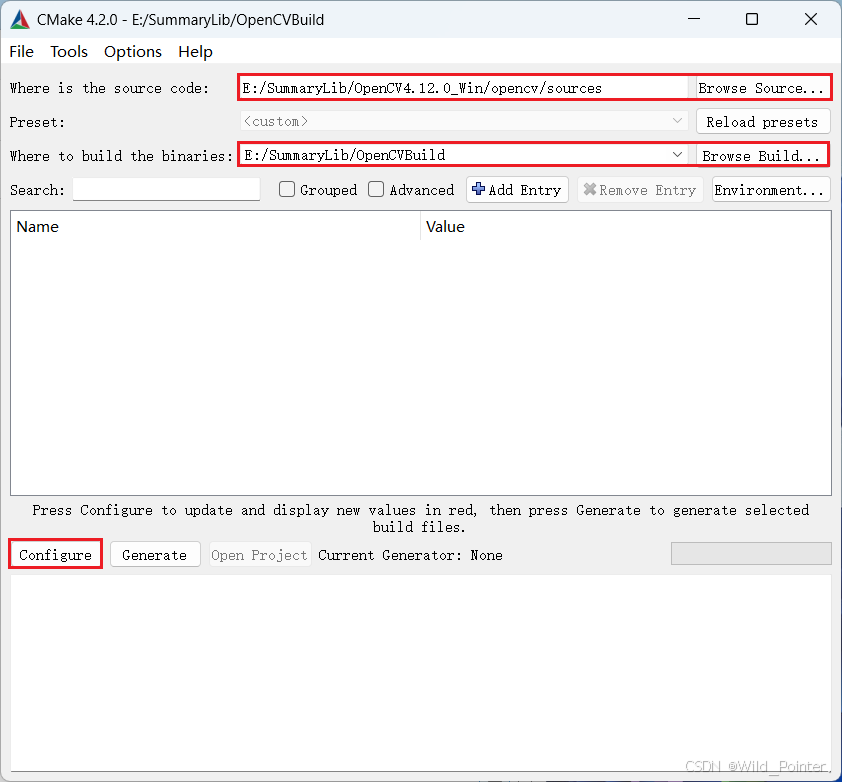Click Browse Source button

coord(762,88)
